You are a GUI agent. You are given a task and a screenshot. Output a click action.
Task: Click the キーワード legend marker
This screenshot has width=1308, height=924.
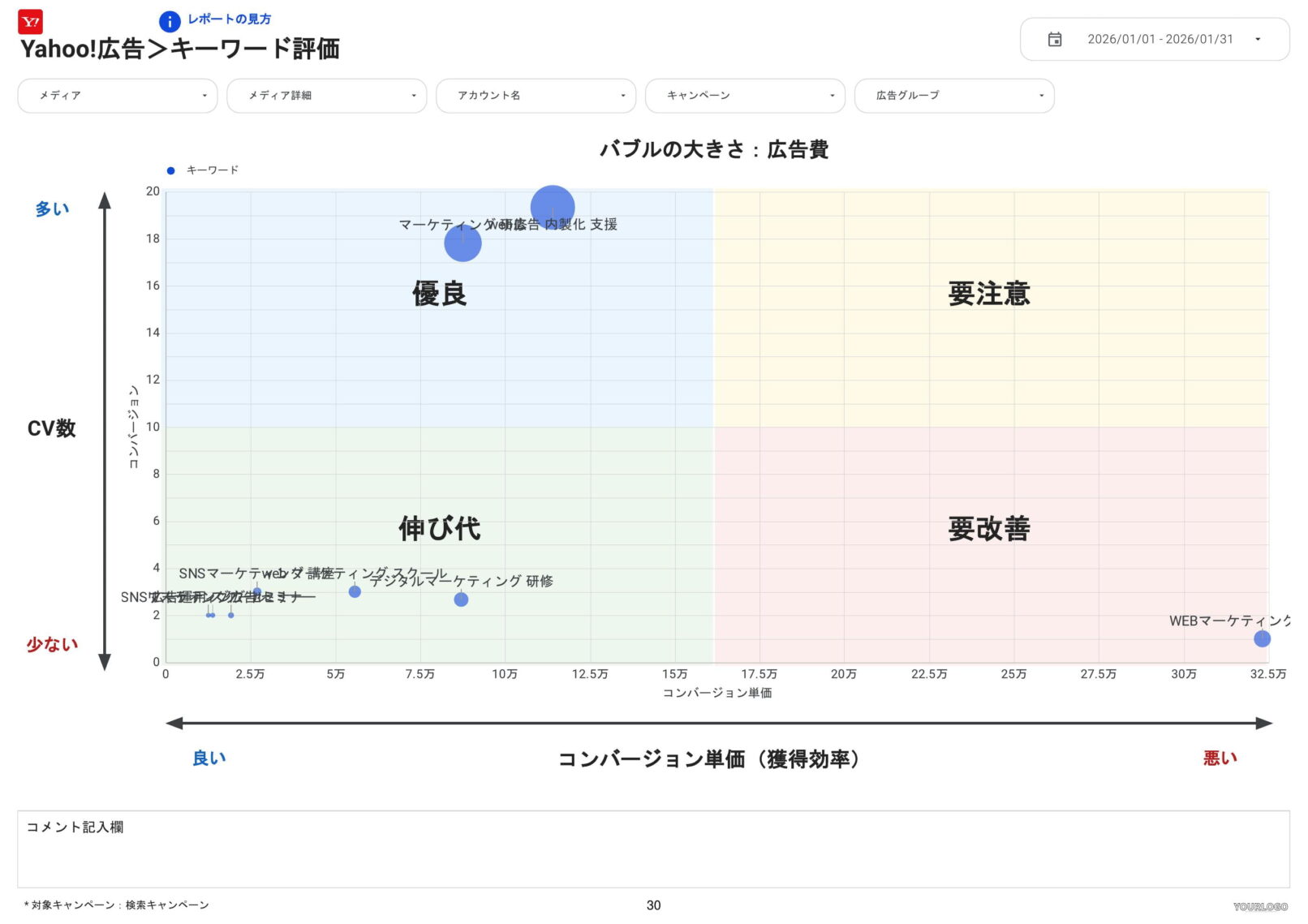coord(170,170)
